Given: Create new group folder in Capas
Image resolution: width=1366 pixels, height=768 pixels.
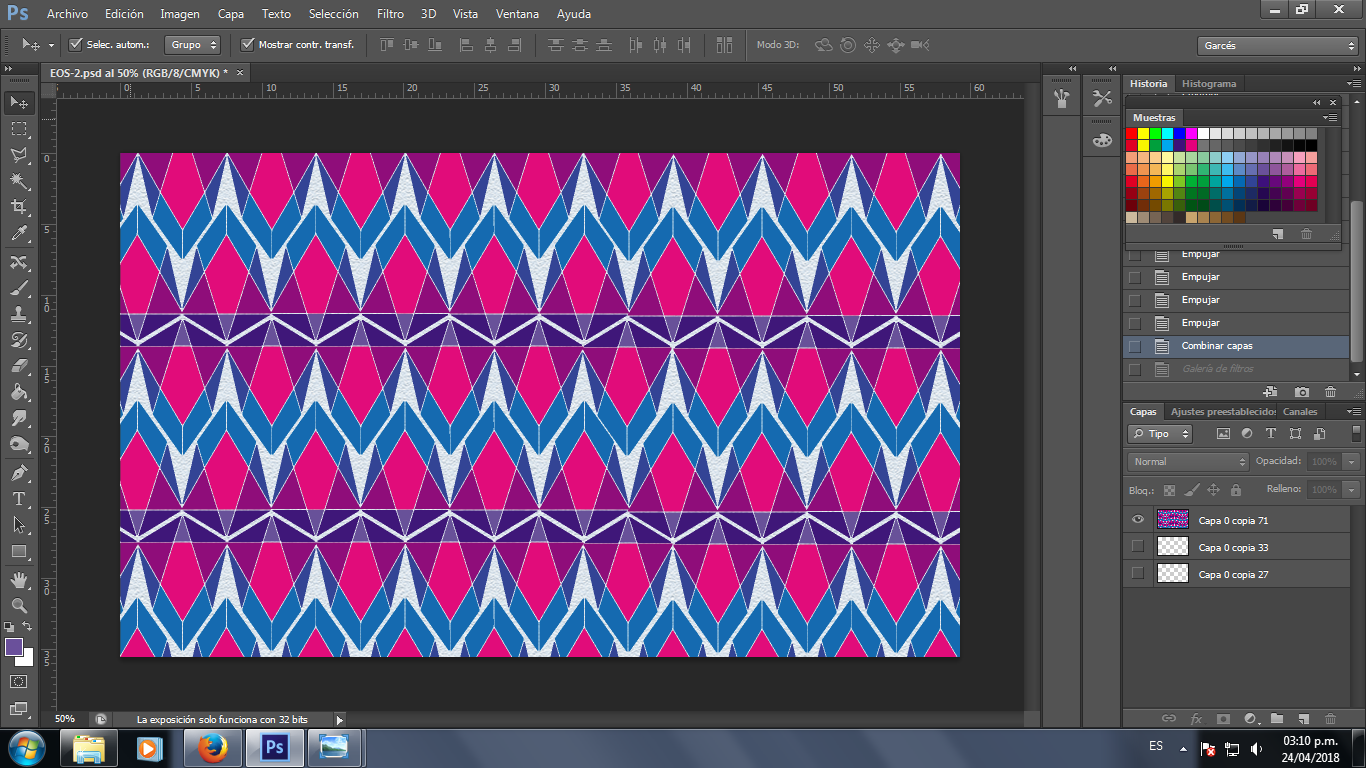Looking at the screenshot, I should pos(1277,718).
